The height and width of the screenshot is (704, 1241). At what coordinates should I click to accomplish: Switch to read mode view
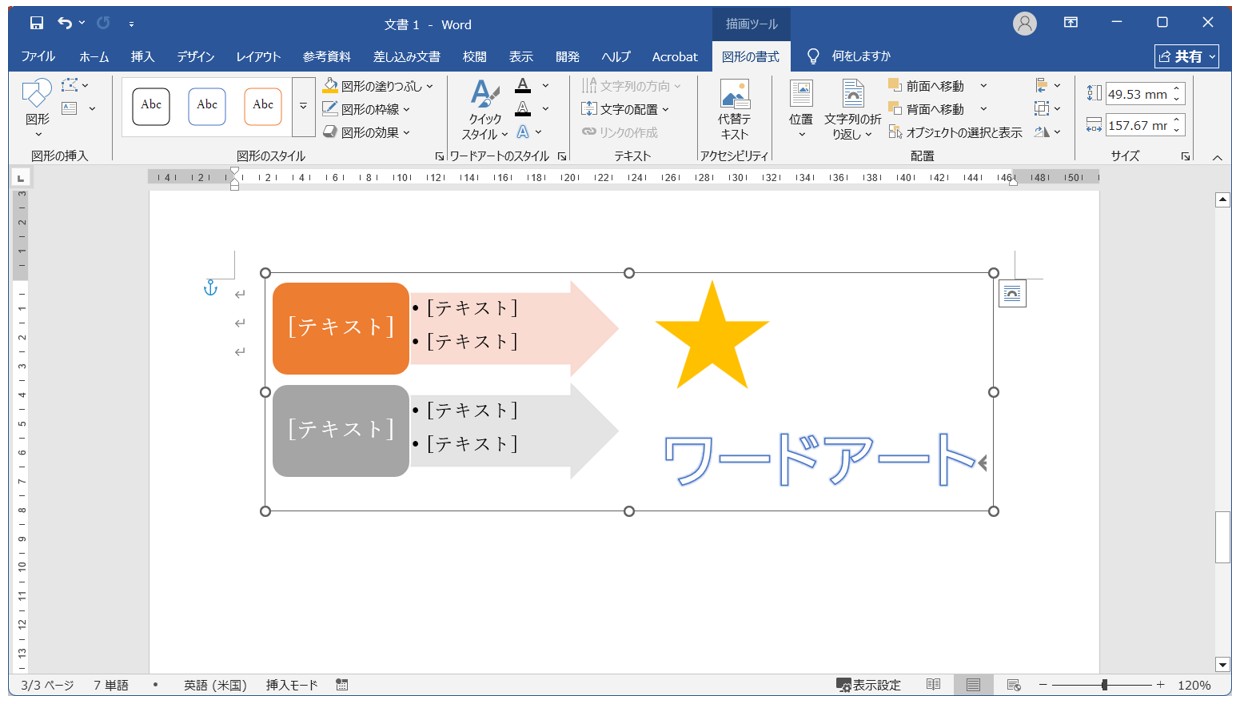(933, 685)
